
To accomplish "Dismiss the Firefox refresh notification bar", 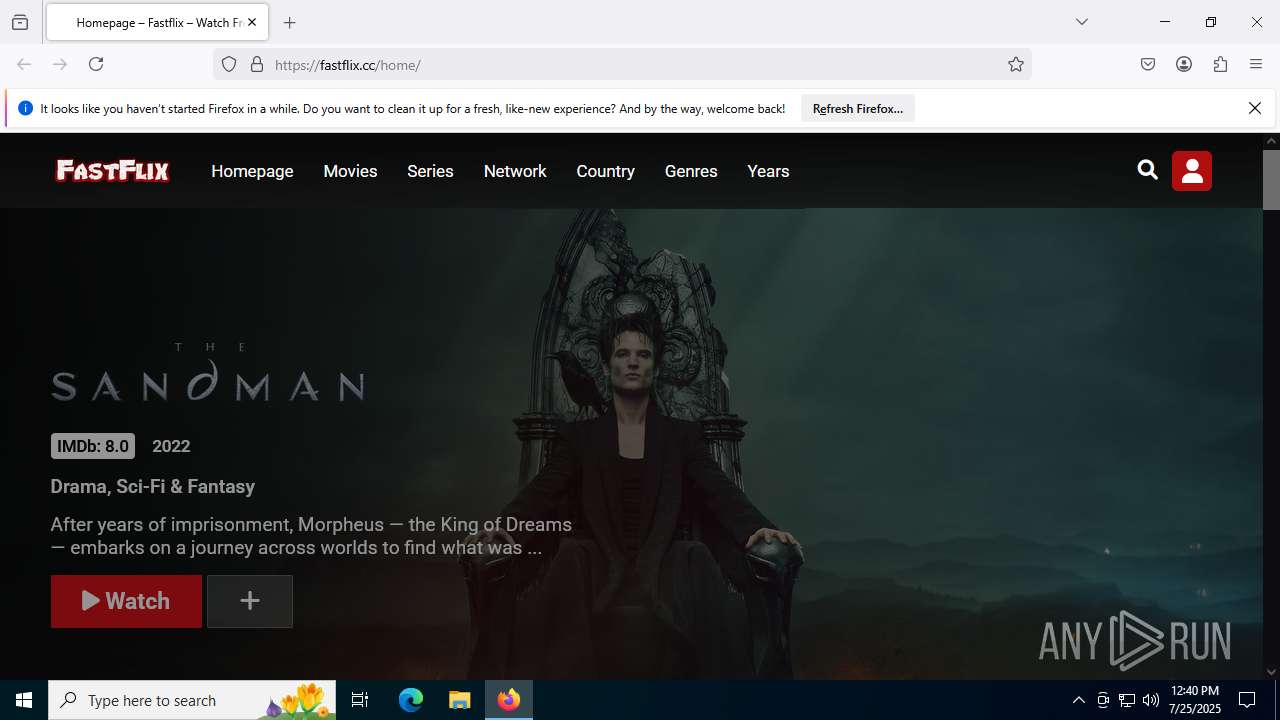I will (x=1255, y=108).
